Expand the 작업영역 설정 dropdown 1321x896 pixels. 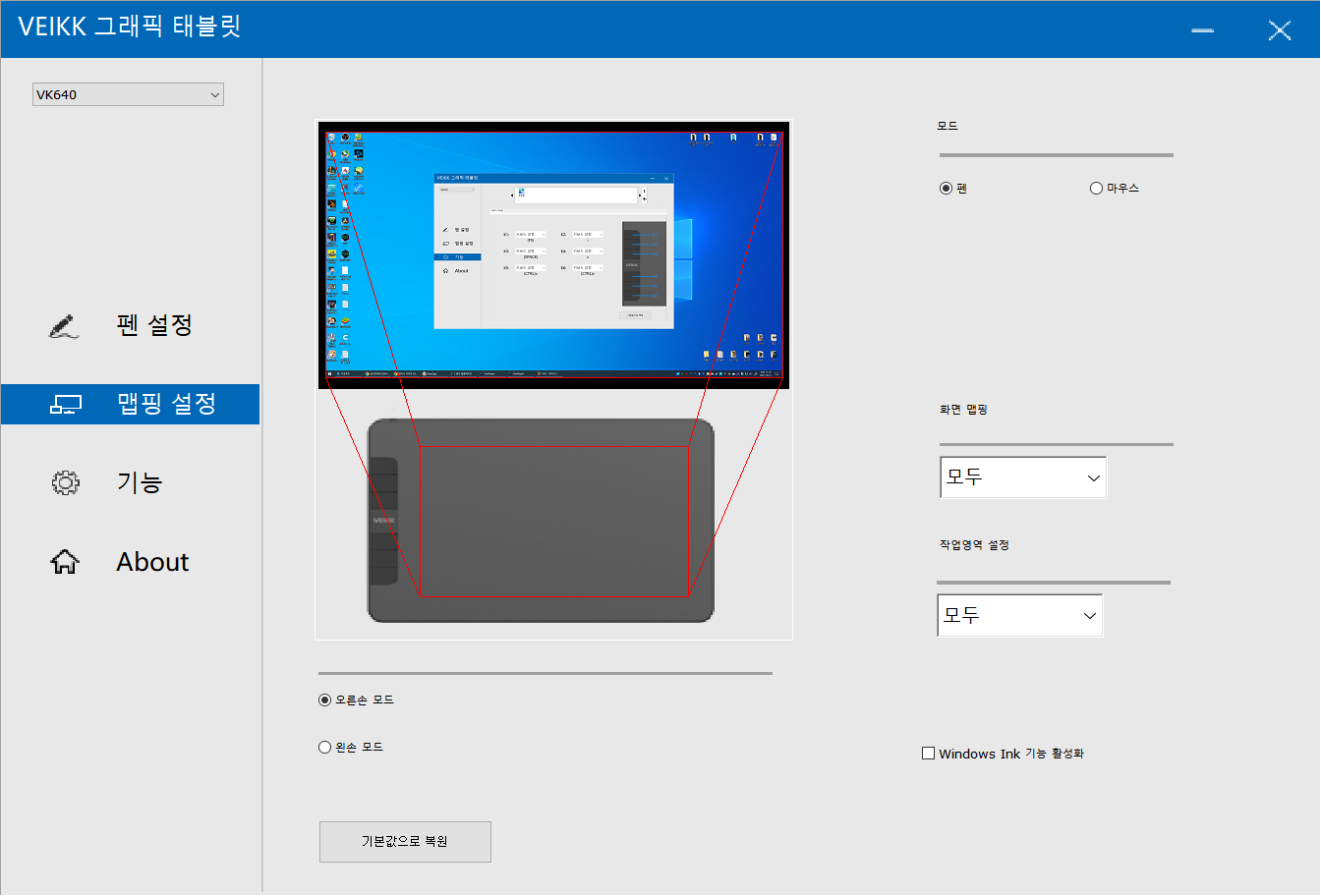coord(1020,615)
